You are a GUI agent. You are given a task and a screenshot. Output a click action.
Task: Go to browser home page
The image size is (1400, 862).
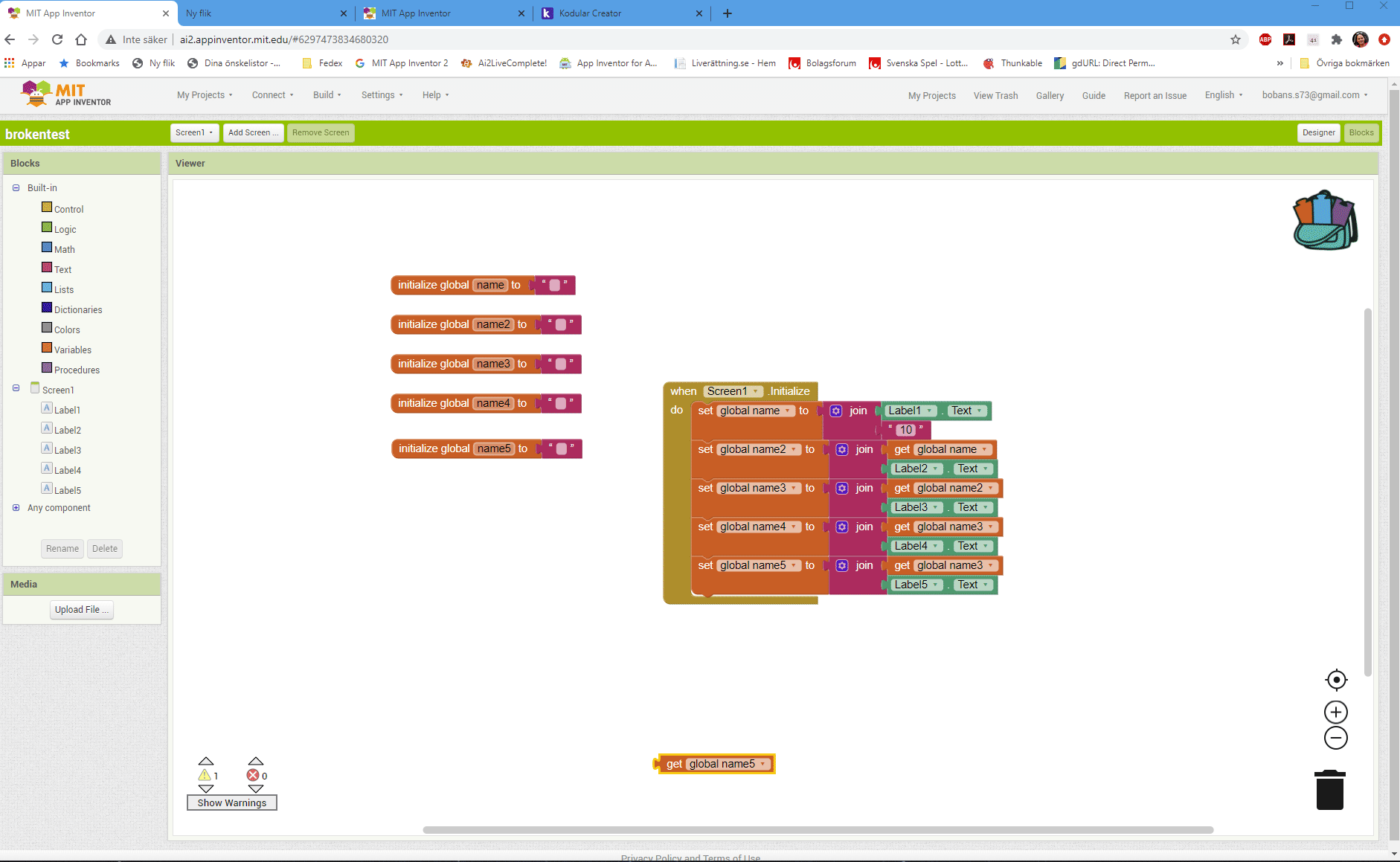(x=81, y=39)
